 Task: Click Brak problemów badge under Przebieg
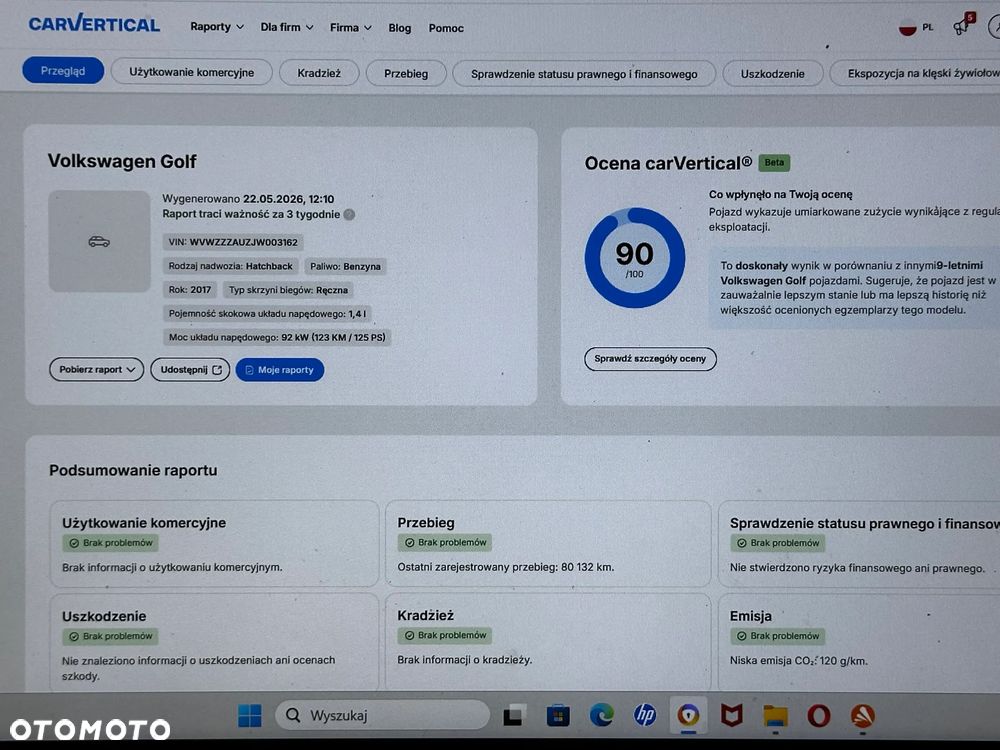pyautogui.click(x=445, y=543)
